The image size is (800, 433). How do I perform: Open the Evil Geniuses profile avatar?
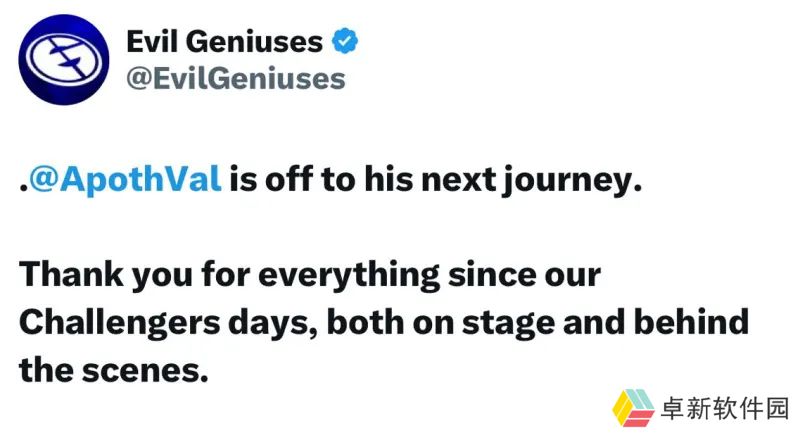click(x=64, y=60)
